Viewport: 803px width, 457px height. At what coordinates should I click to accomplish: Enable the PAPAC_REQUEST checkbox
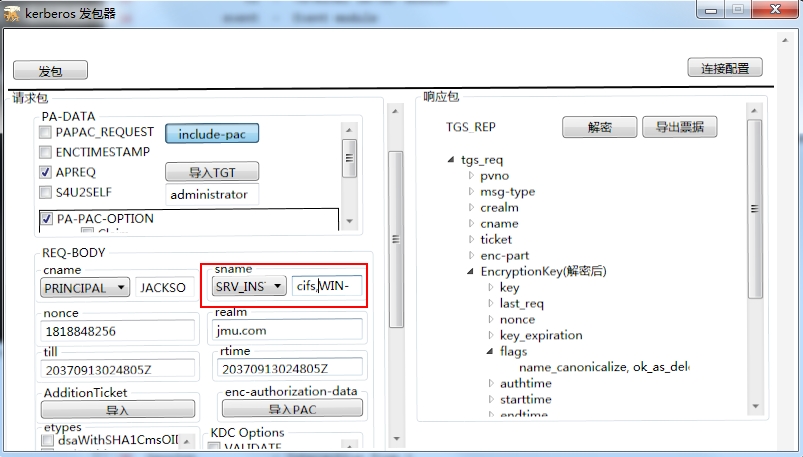(45, 132)
